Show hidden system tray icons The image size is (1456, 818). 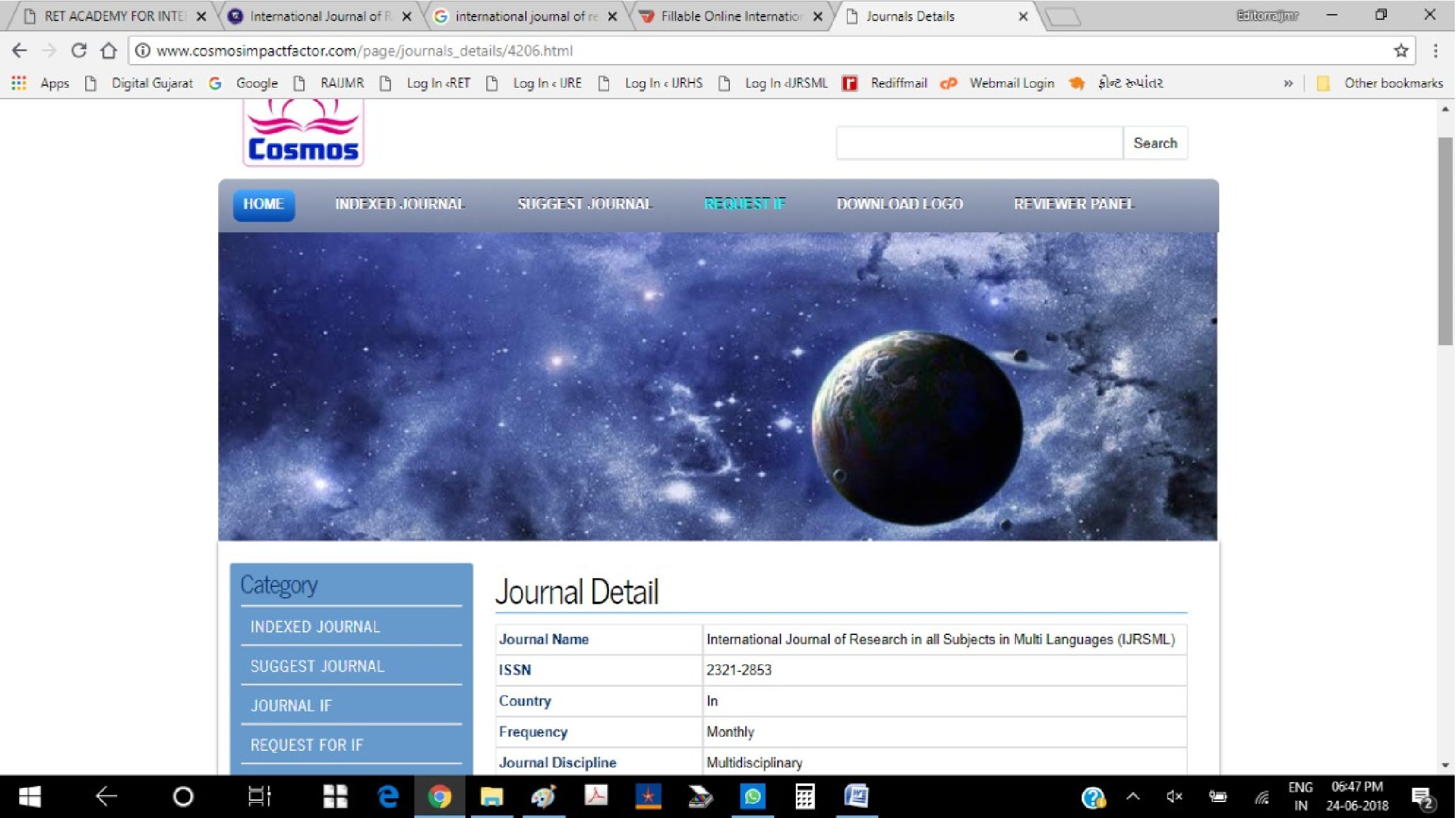1133,797
